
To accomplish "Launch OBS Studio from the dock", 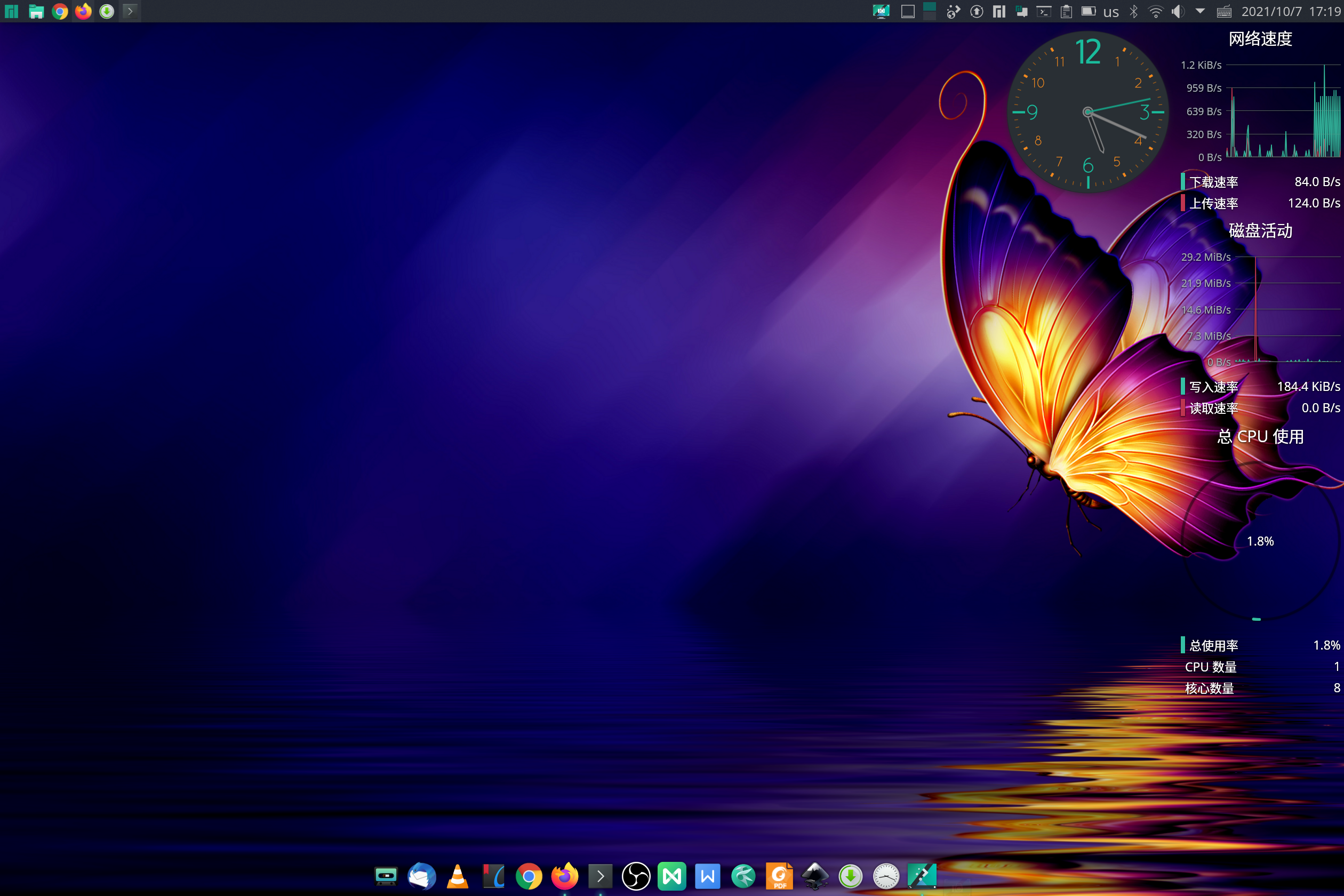I will tap(636, 876).
